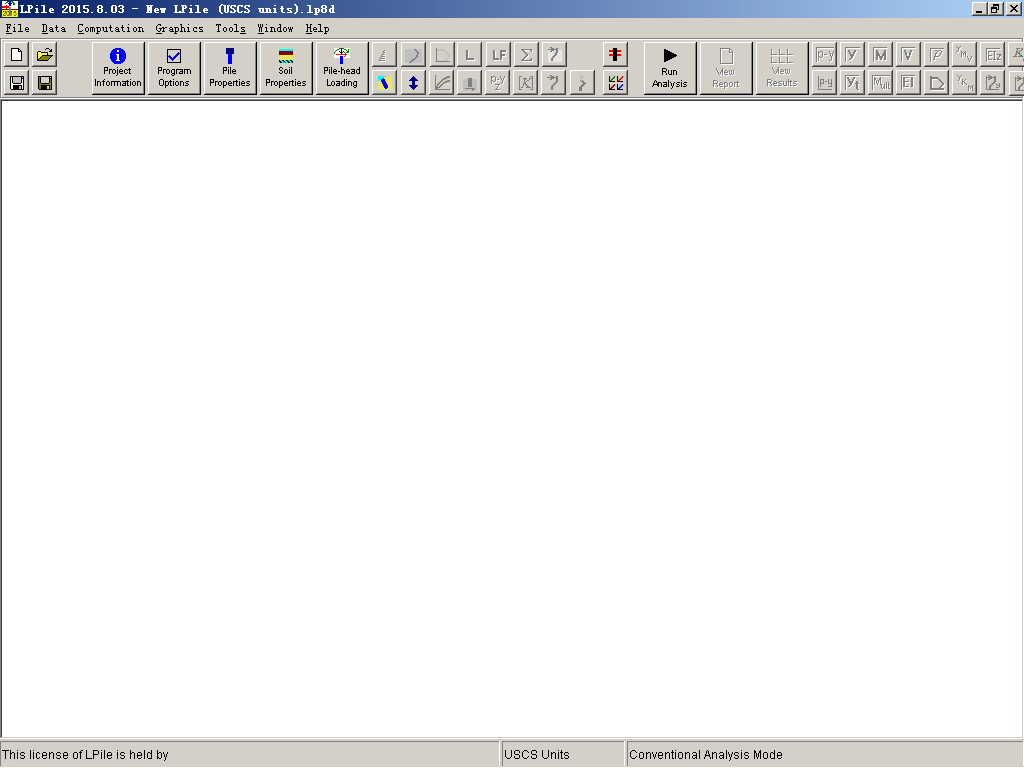Restore down the LPile window
Image resolution: width=1024 pixels, height=768 pixels.
coord(995,8)
